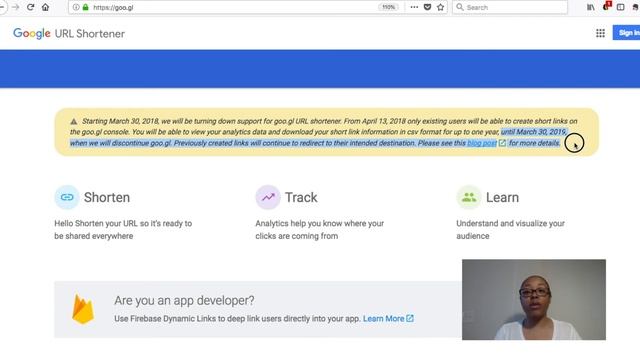Screen dimensions: 640x360
Task: Click external link icon beside Learn More
Action: tap(410, 318)
